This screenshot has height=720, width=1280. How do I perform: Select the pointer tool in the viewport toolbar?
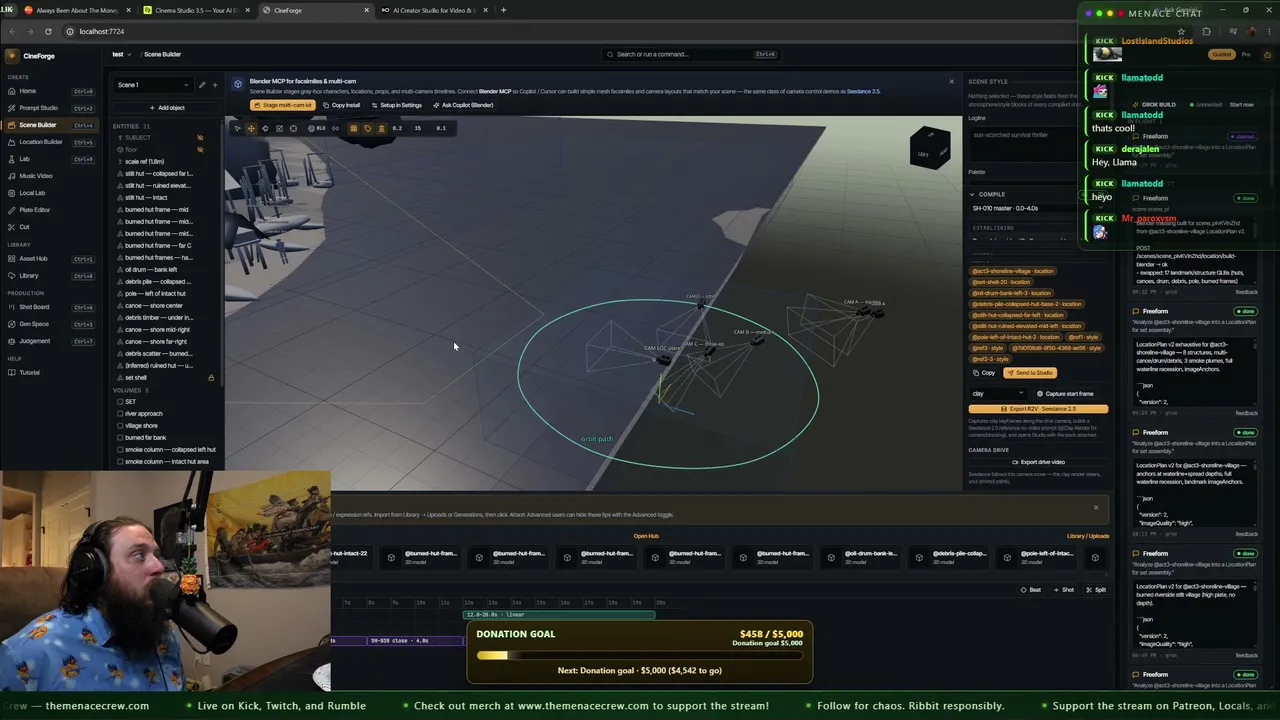coord(237,128)
